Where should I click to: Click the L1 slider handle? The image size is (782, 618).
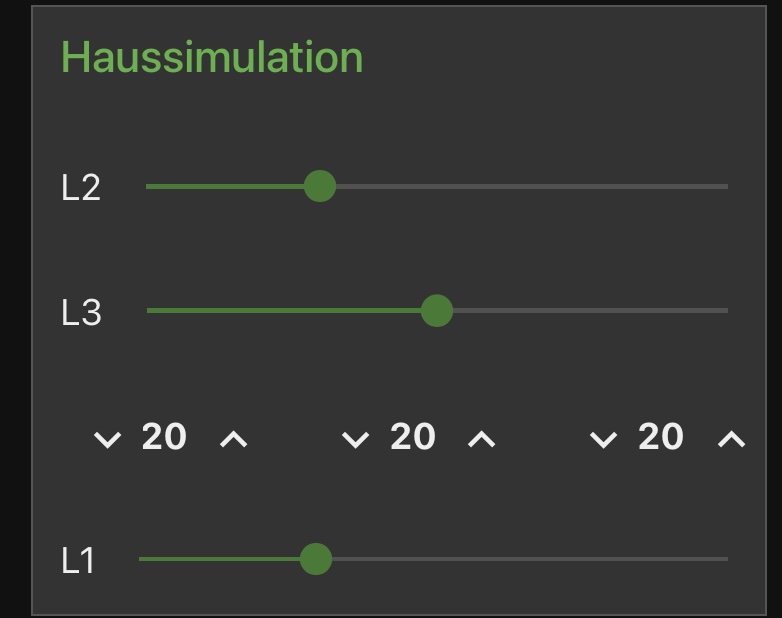pyautogui.click(x=316, y=559)
